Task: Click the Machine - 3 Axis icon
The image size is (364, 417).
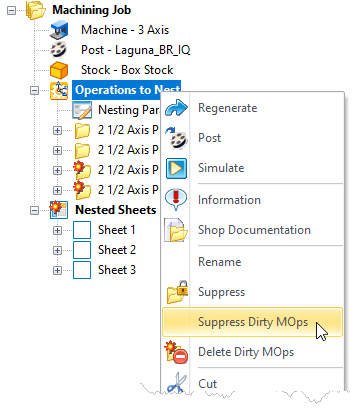Action: tap(59, 30)
